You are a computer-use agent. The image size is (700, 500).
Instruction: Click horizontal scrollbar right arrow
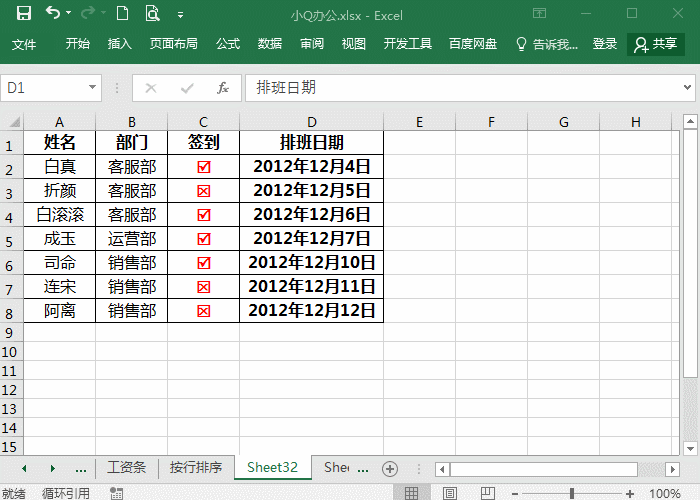point(672,469)
